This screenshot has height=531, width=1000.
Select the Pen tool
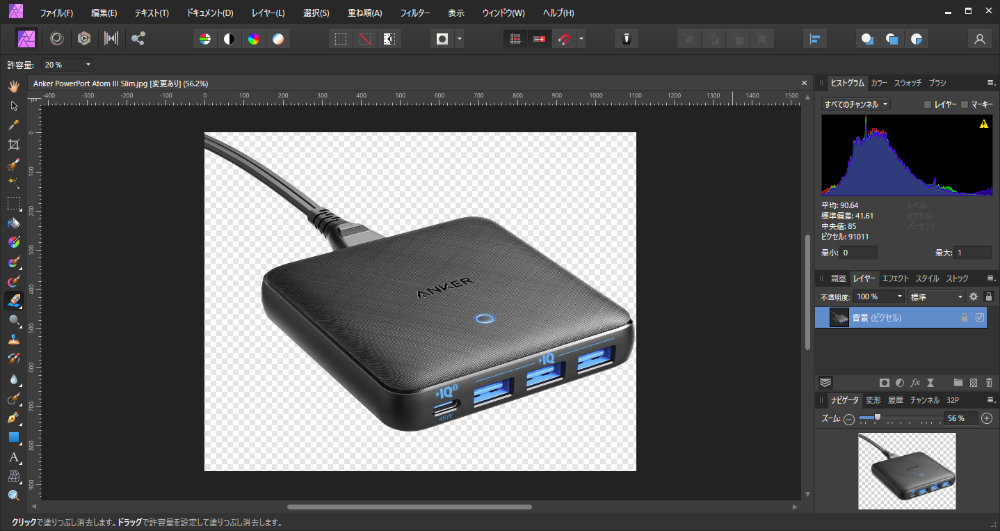[13, 418]
